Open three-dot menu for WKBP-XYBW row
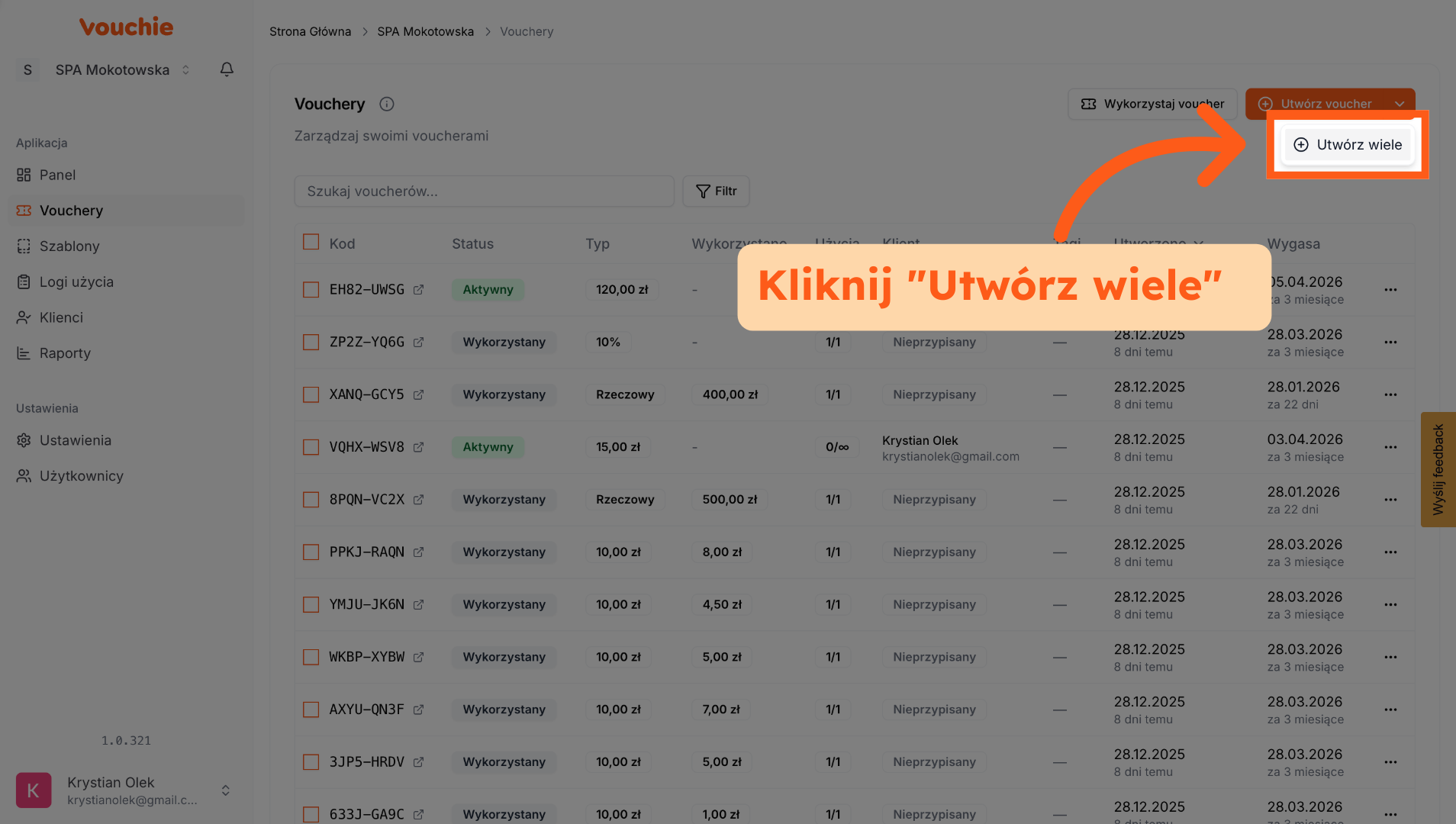 (x=1390, y=658)
